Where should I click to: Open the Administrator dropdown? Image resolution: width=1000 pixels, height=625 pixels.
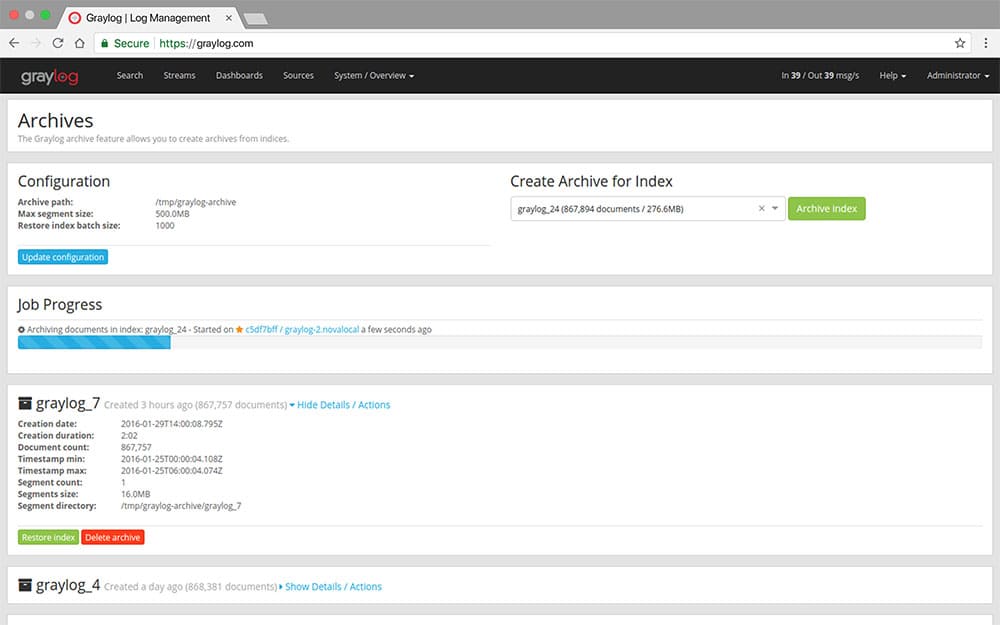[x=958, y=75]
